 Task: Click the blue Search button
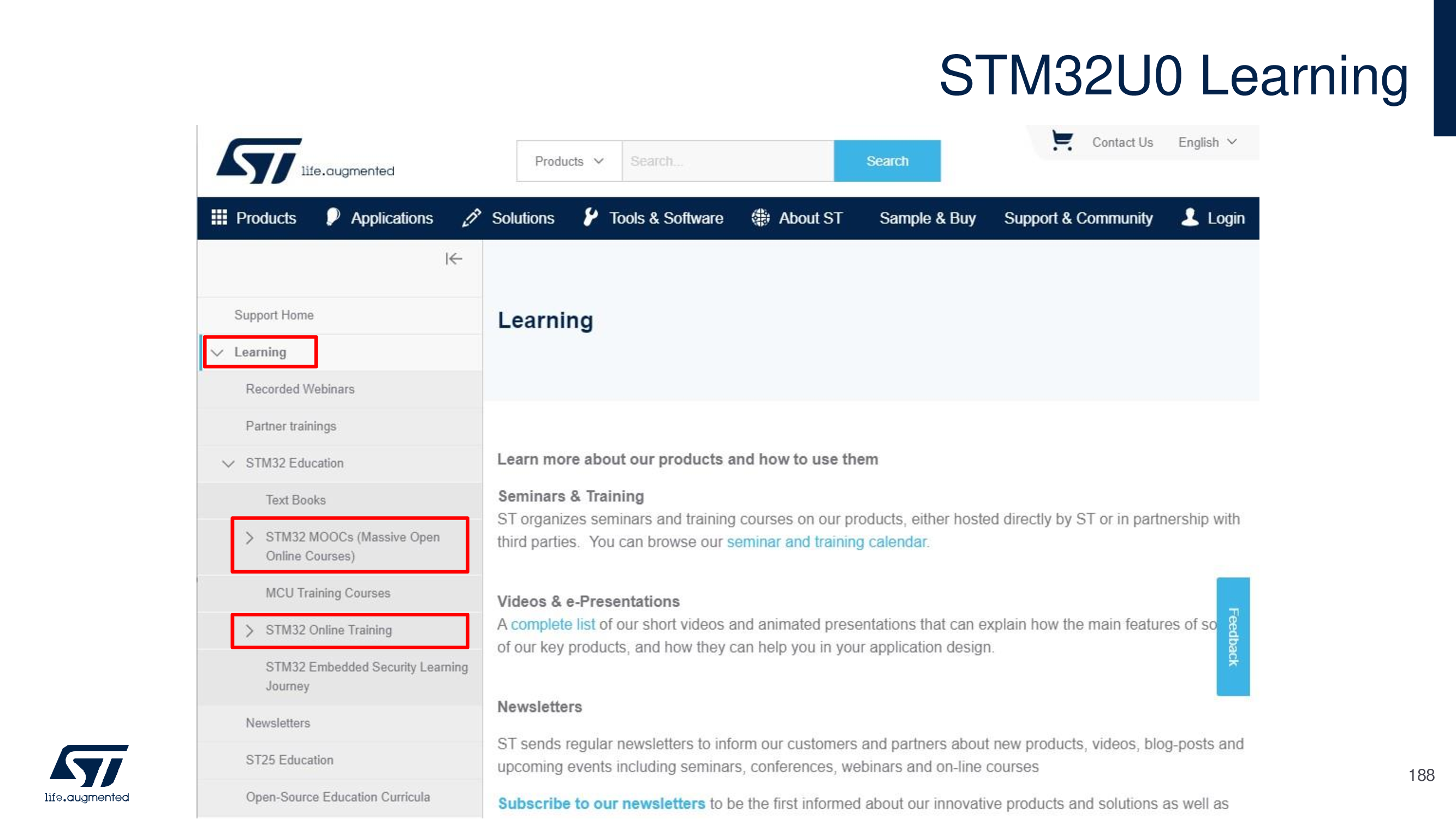886,161
